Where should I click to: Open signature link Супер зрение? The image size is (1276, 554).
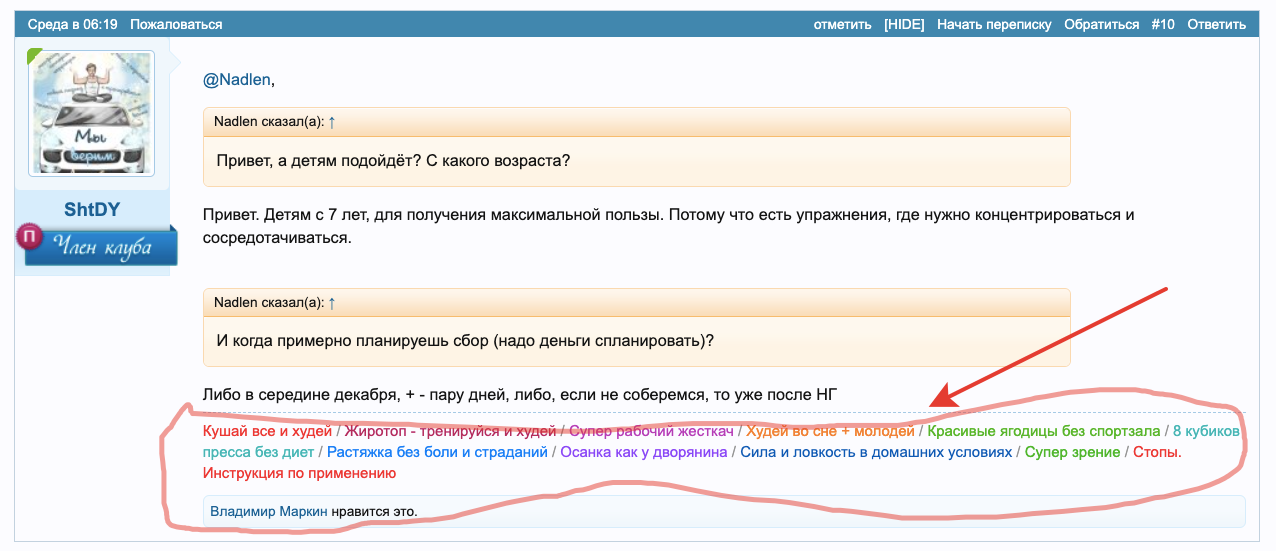(x=1072, y=452)
